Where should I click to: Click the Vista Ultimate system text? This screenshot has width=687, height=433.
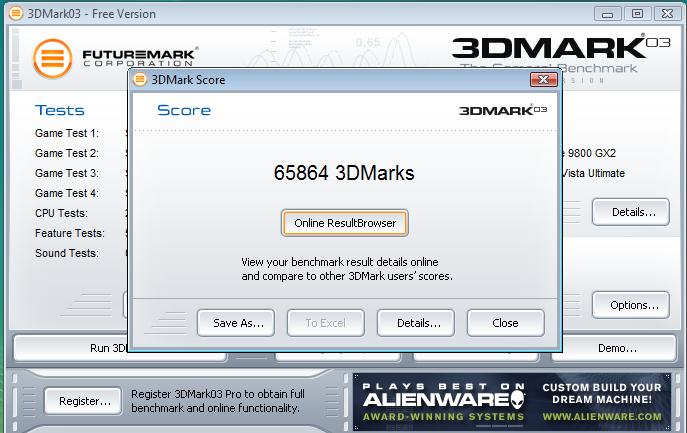pyautogui.click(x=594, y=174)
